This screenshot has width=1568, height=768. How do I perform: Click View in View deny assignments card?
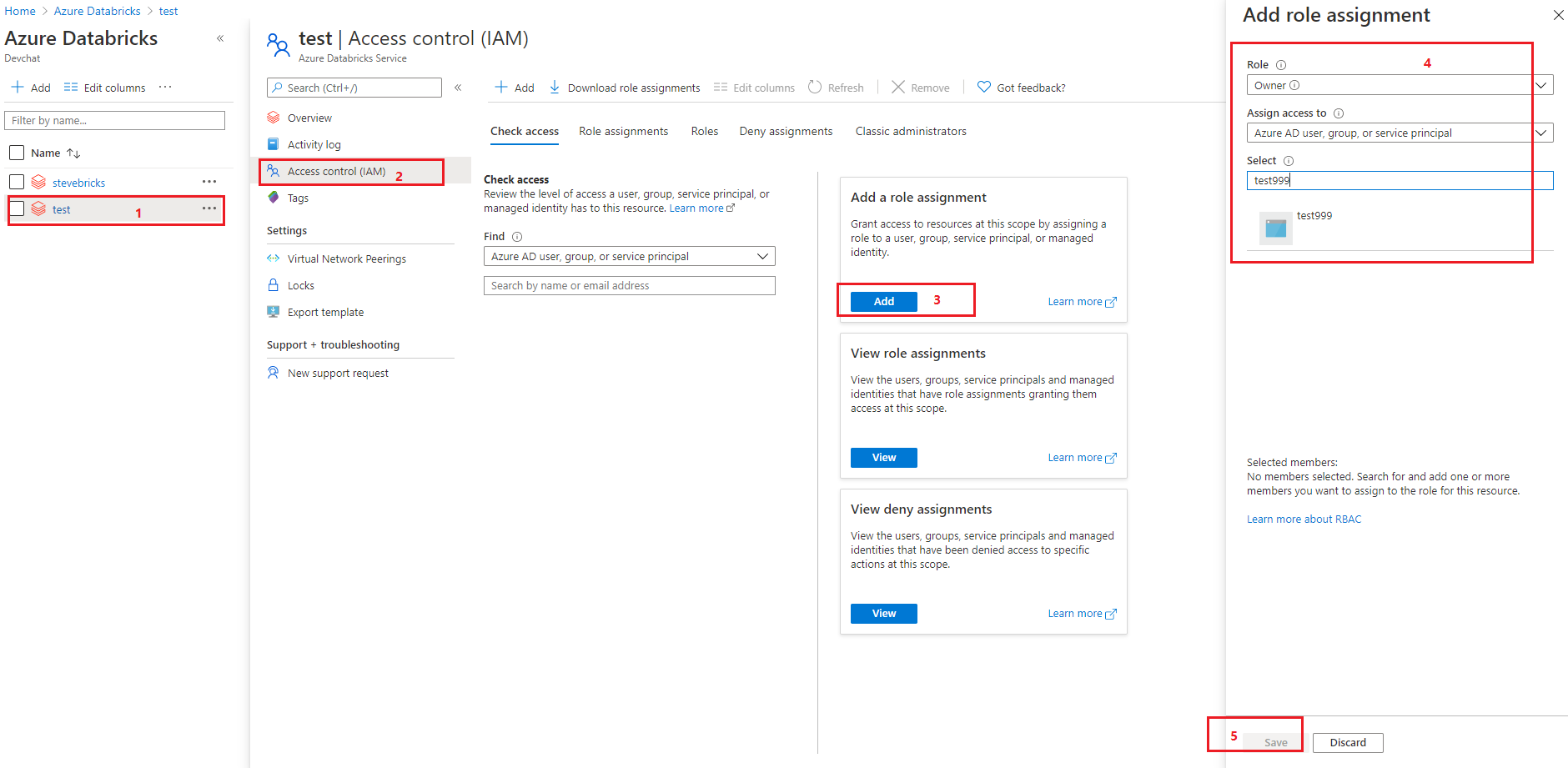point(884,614)
